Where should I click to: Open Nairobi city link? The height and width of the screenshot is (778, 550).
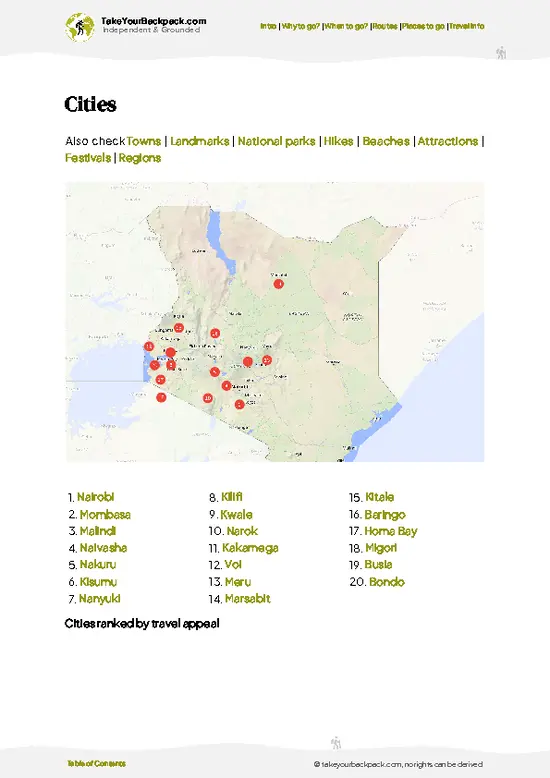(x=96, y=497)
